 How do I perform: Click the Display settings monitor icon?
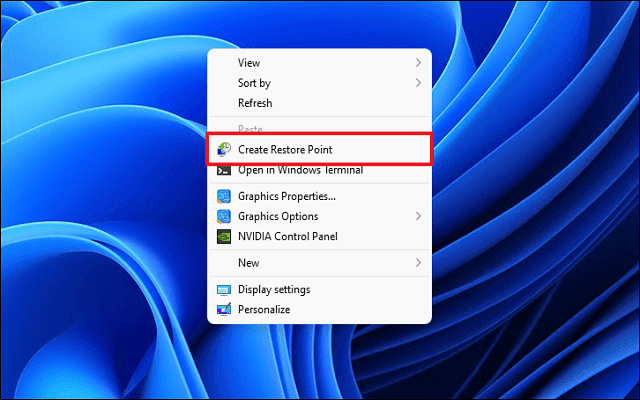pos(224,290)
